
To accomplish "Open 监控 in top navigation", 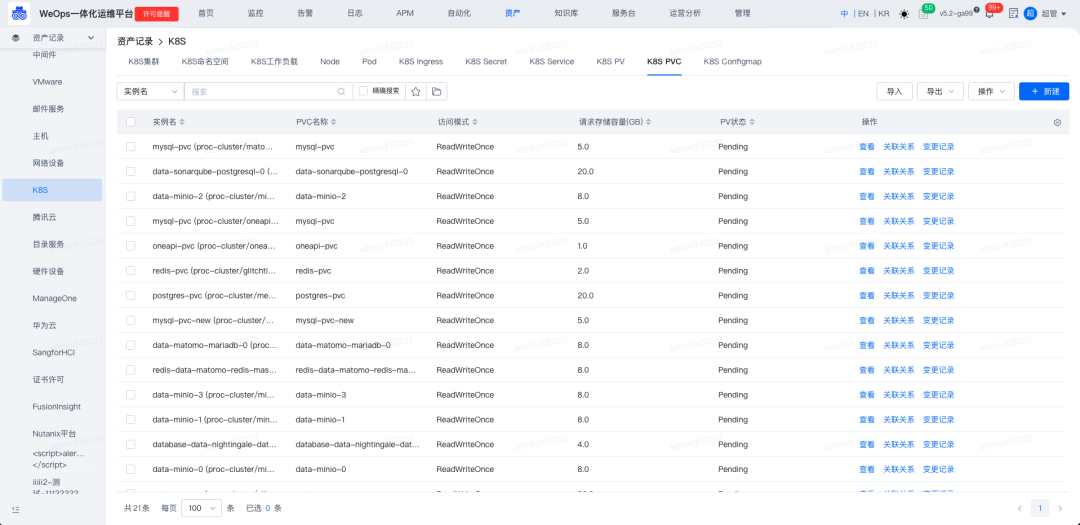I will click(x=255, y=13).
